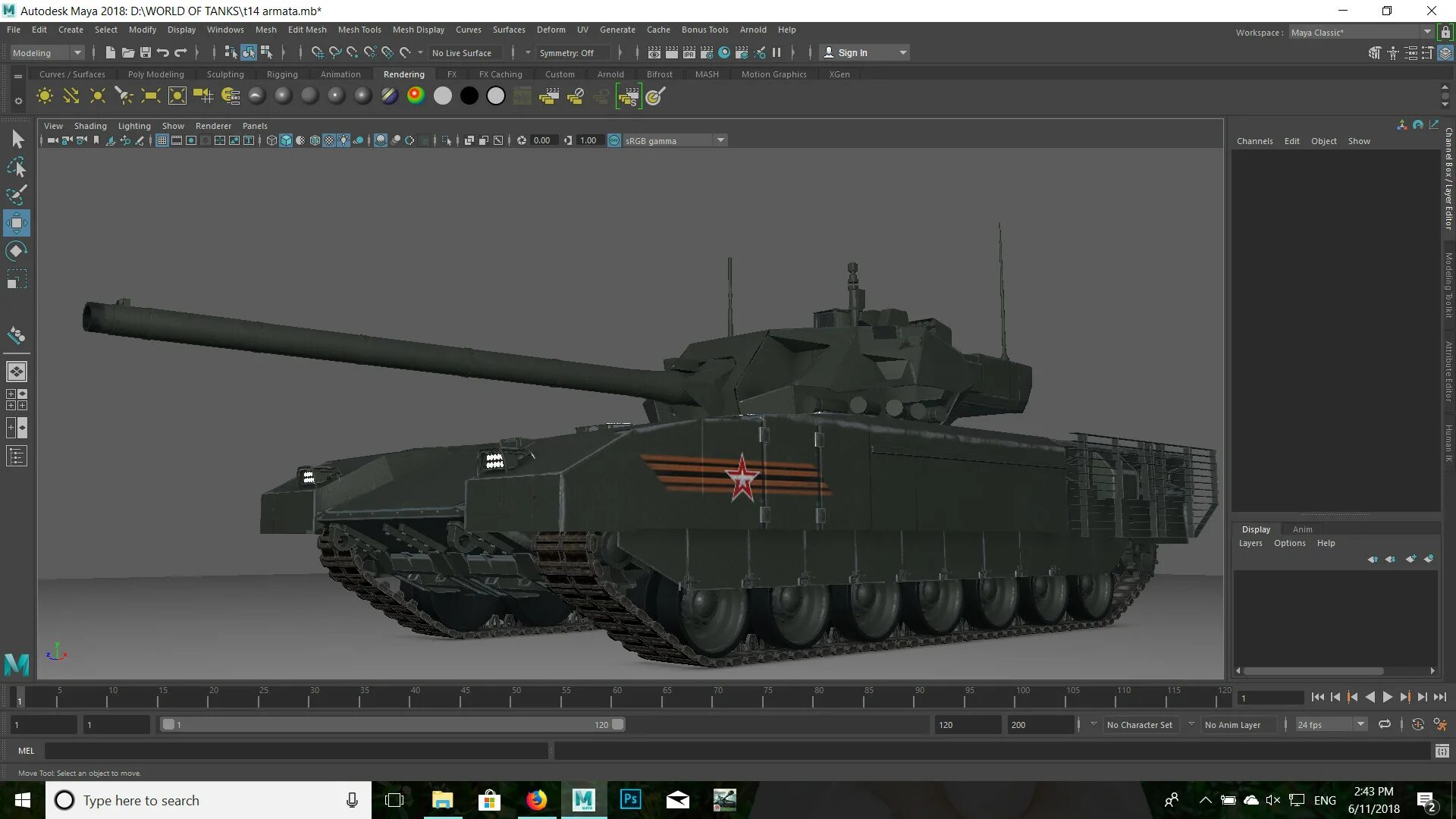
Task: Pause Viewport 2.0 display update
Action: [x=777, y=52]
